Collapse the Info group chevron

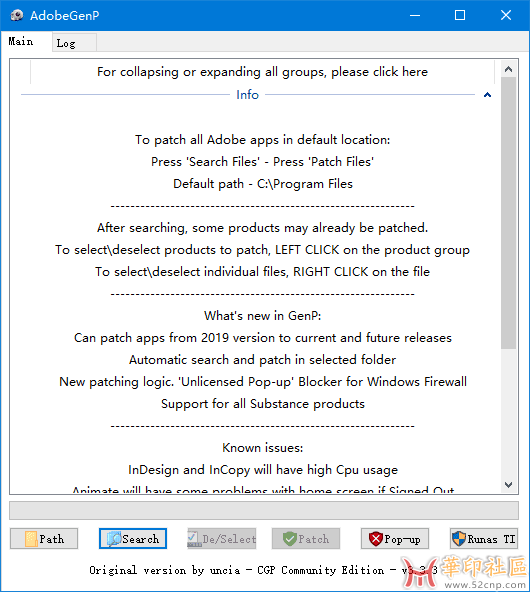487,95
